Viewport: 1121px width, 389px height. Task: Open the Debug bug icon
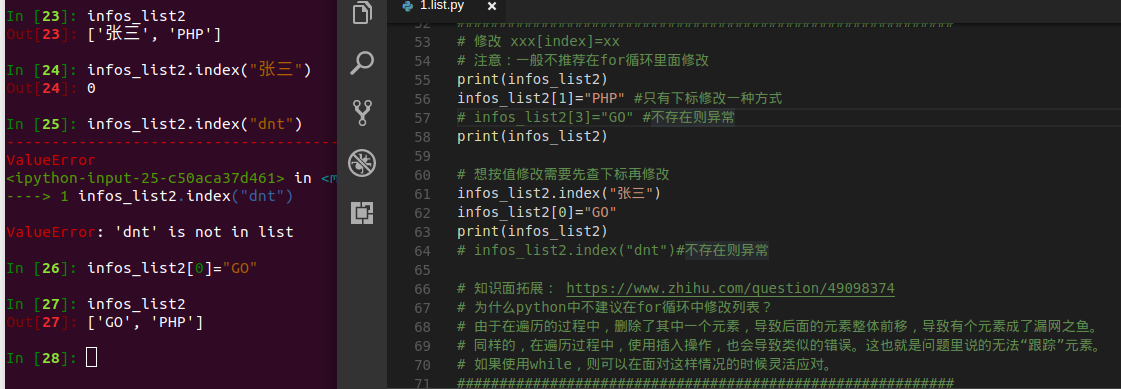point(362,163)
